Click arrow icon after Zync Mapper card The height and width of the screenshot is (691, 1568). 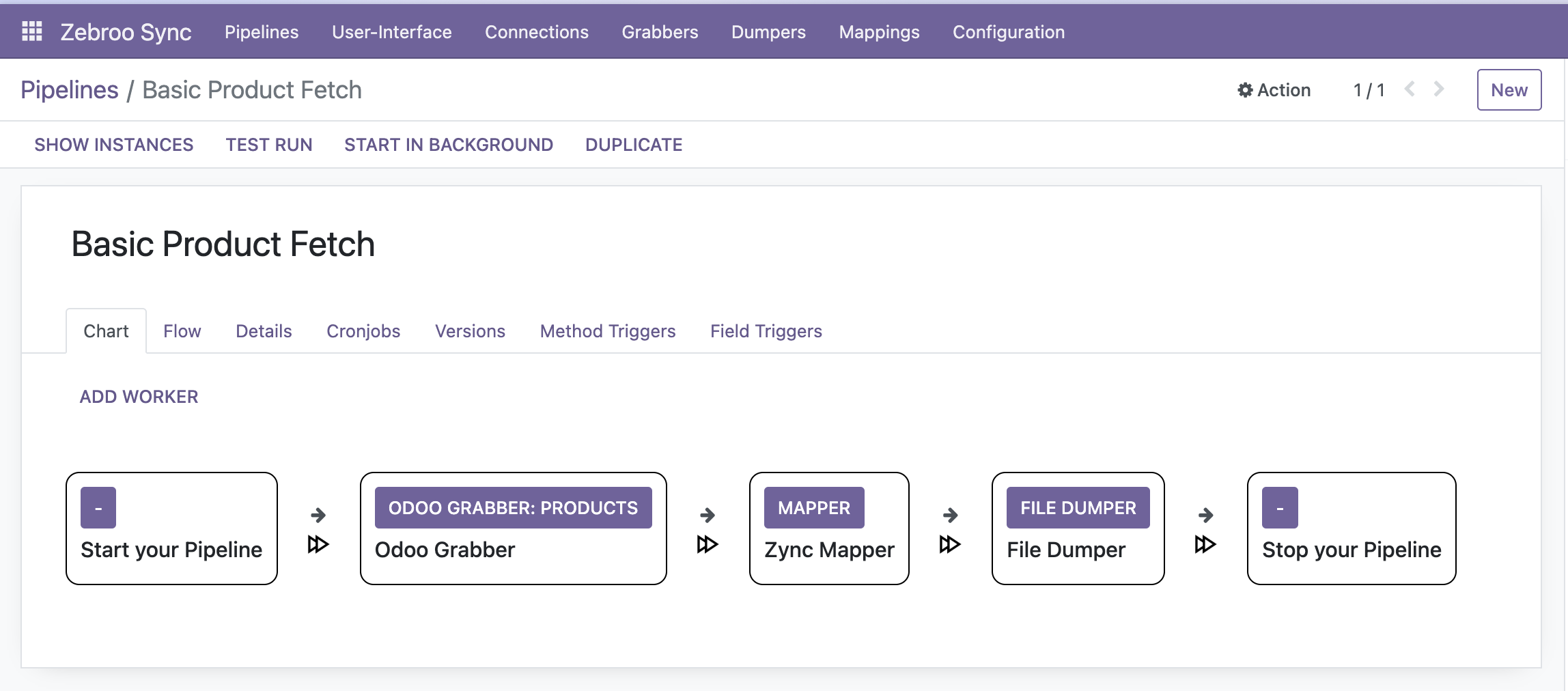pos(950,515)
